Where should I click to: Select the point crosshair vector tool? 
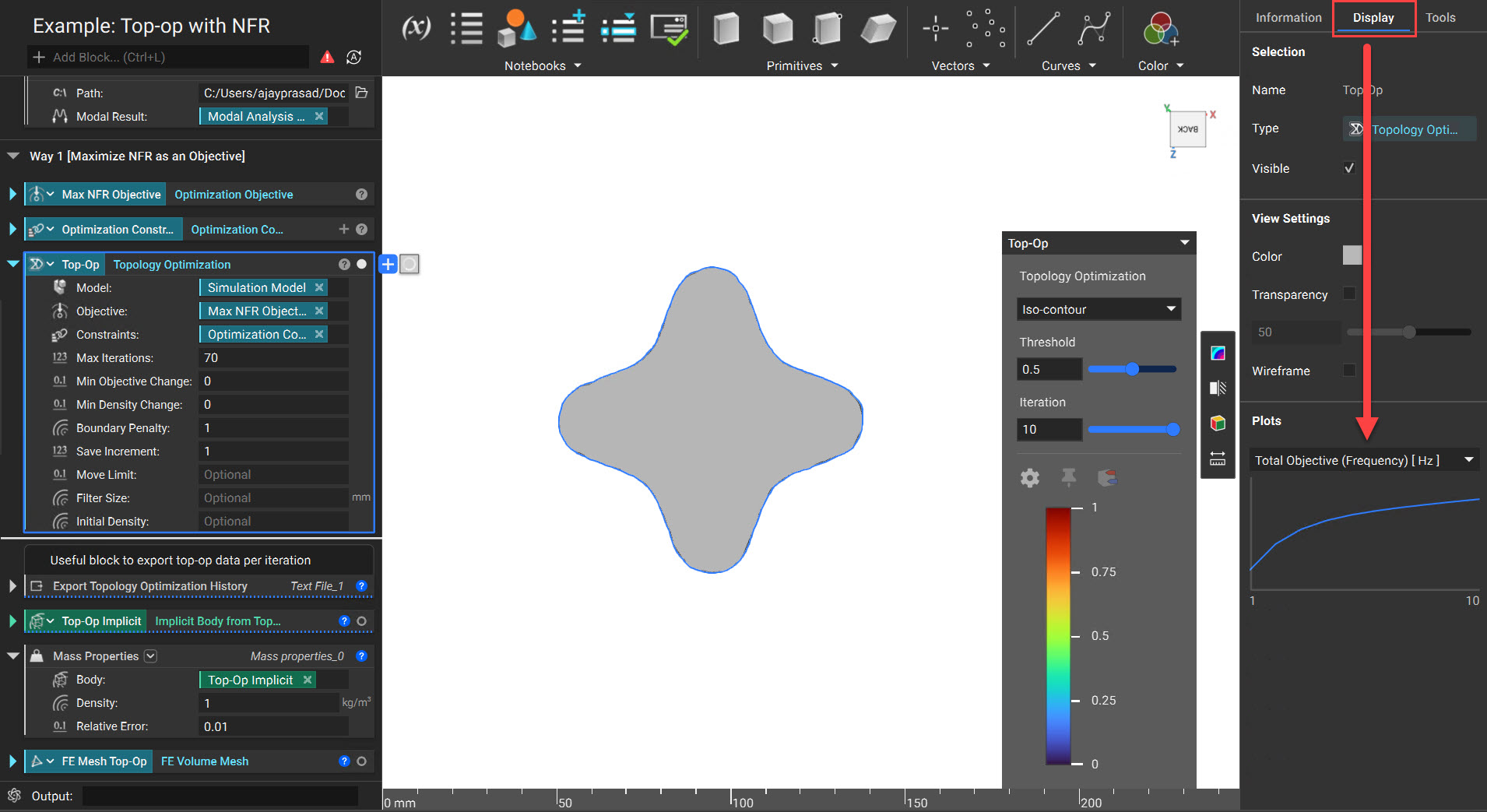[x=935, y=29]
